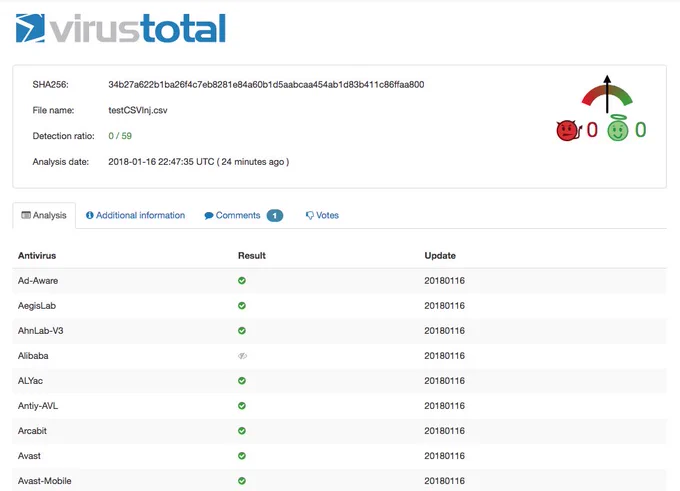This screenshot has height=491, width=680.
Task: Click the thumbs-down Votes icon
Action: click(x=310, y=216)
